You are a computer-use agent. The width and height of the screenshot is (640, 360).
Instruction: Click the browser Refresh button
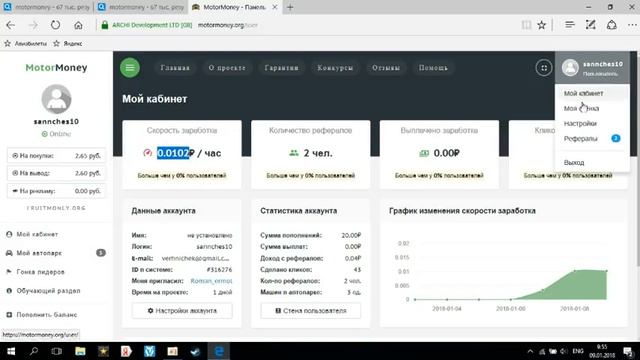click(56, 25)
